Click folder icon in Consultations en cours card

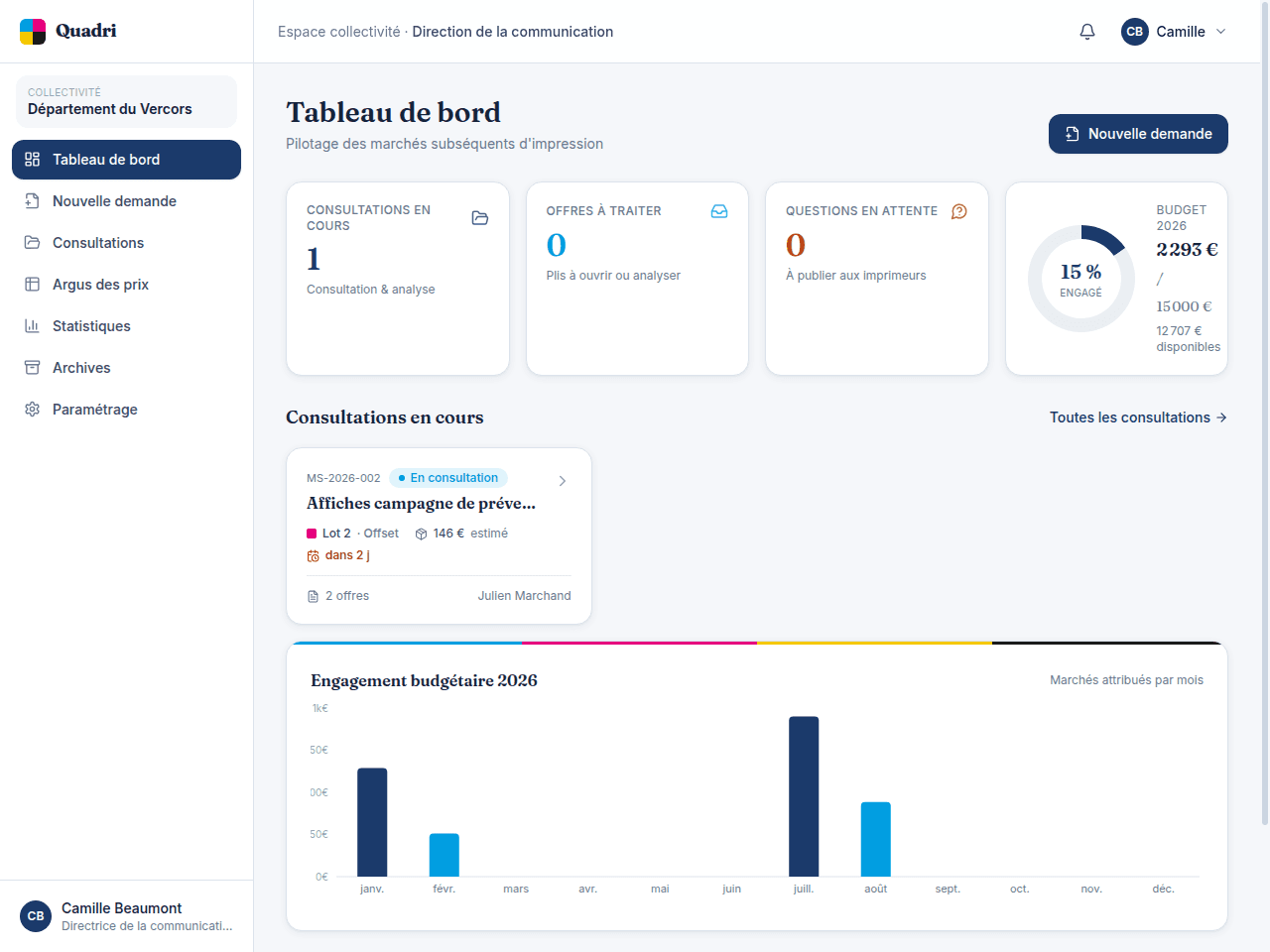click(x=480, y=218)
